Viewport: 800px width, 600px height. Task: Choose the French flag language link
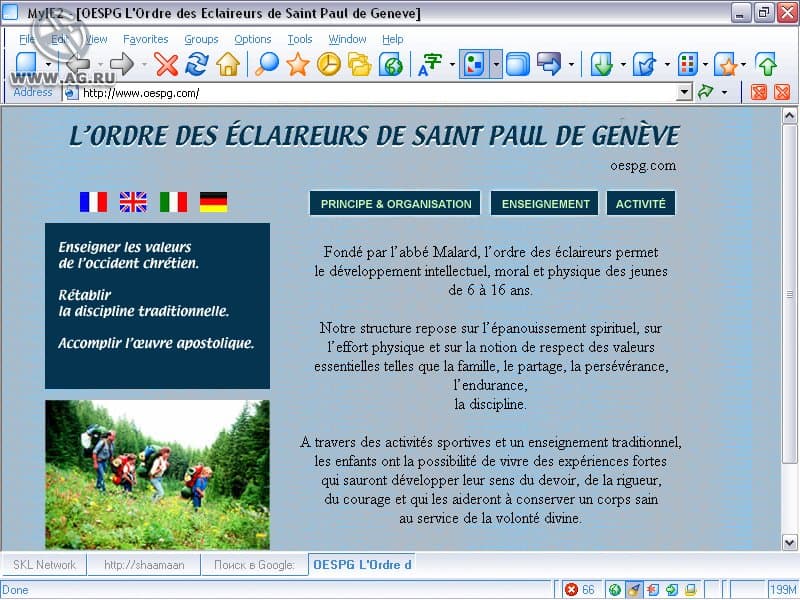pyautogui.click(x=93, y=202)
